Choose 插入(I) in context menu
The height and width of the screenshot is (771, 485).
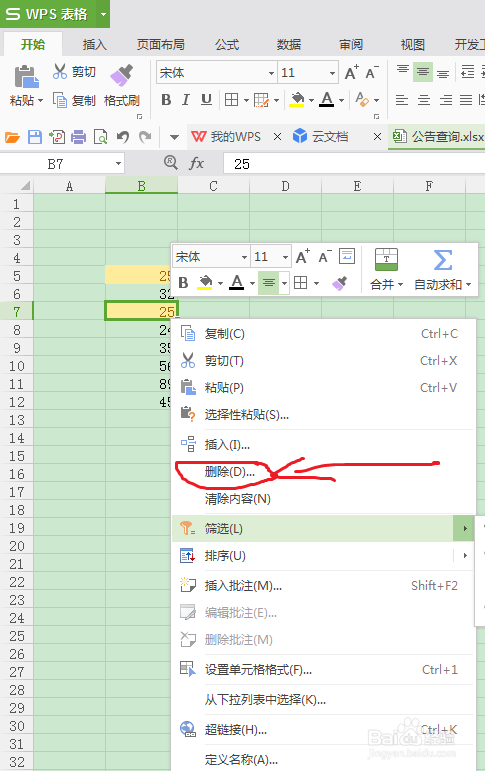[324, 445]
